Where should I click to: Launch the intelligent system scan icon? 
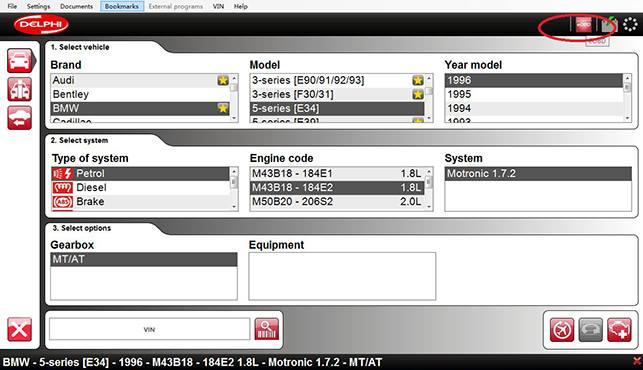click(x=619, y=329)
